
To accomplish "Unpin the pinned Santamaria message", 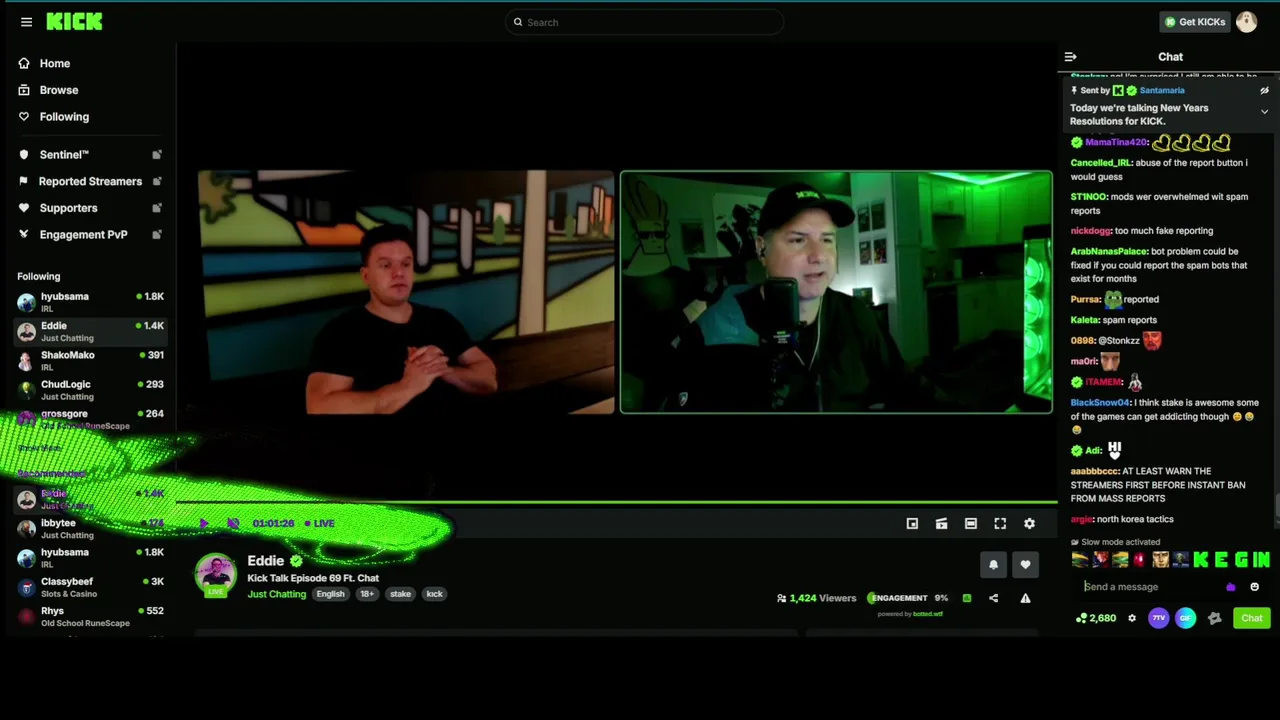I will 1264,90.
